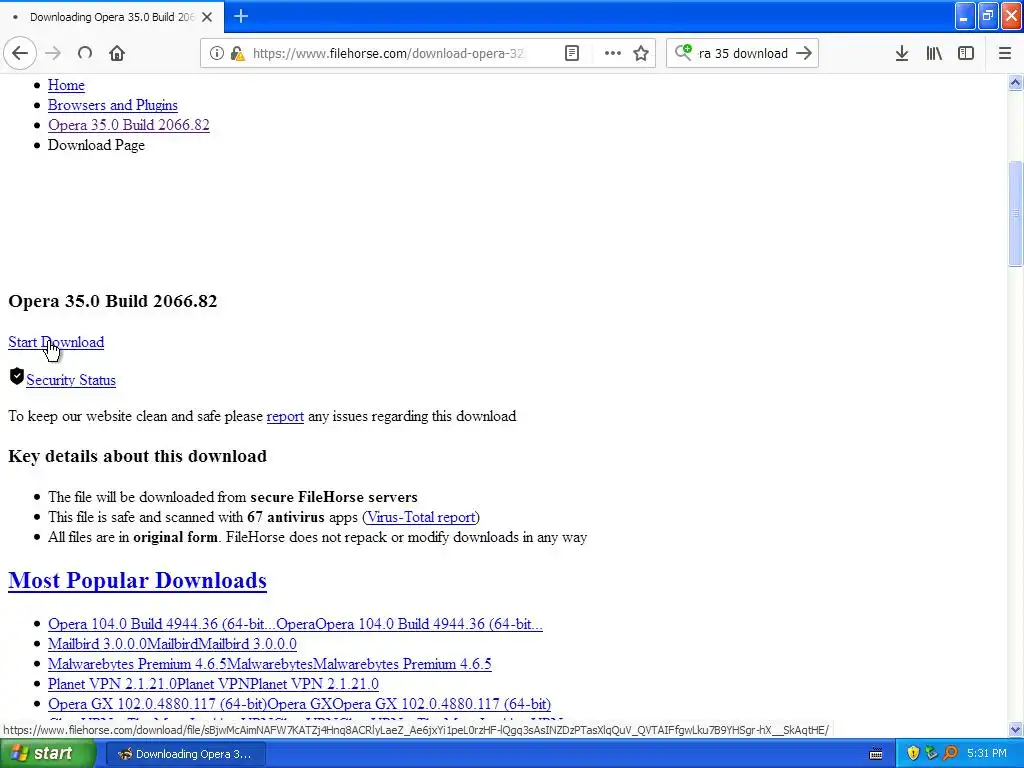Click 'Download Page' breadcrumb text
Image resolution: width=1024 pixels, height=768 pixels.
tap(96, 145)
